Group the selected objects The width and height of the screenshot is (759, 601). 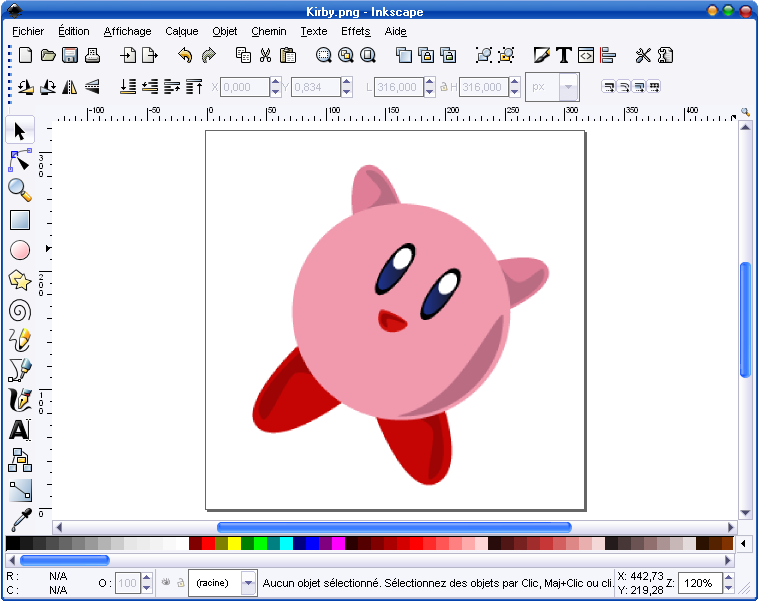(484, 55)
